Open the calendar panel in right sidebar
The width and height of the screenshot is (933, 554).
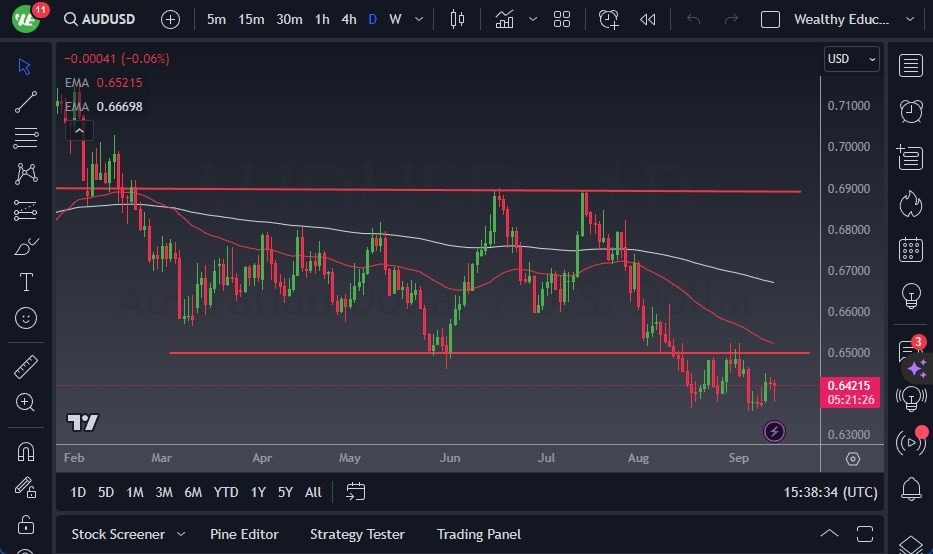[910, 249]
